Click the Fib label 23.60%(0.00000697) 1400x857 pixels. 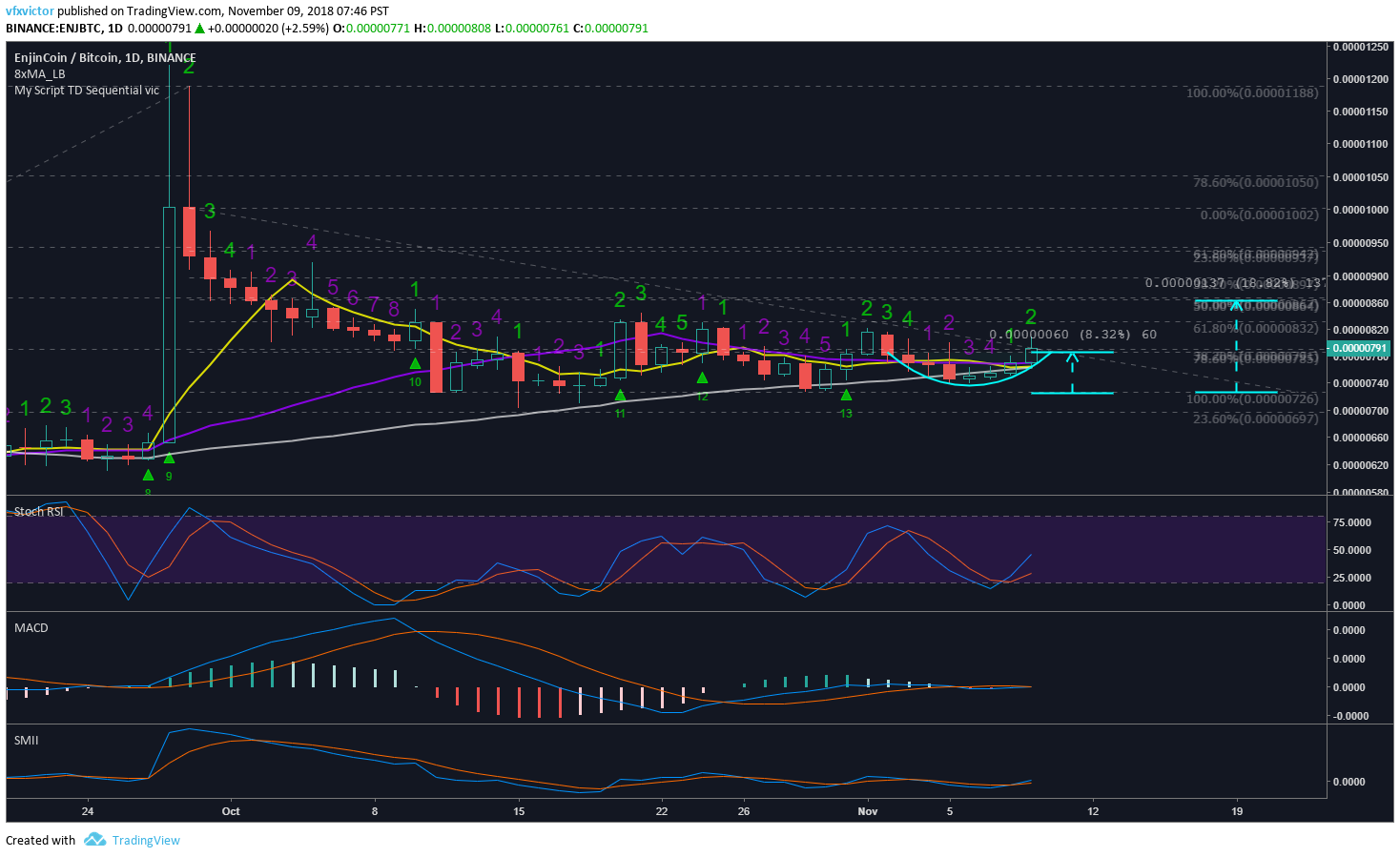(1256, 418)
